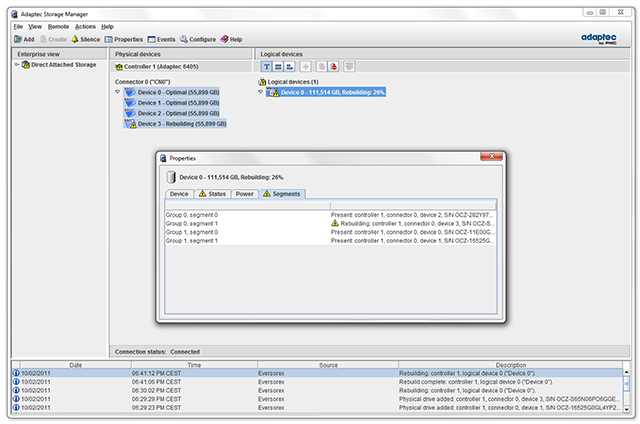Switch to the Power tab in Properties

(244, 194)
